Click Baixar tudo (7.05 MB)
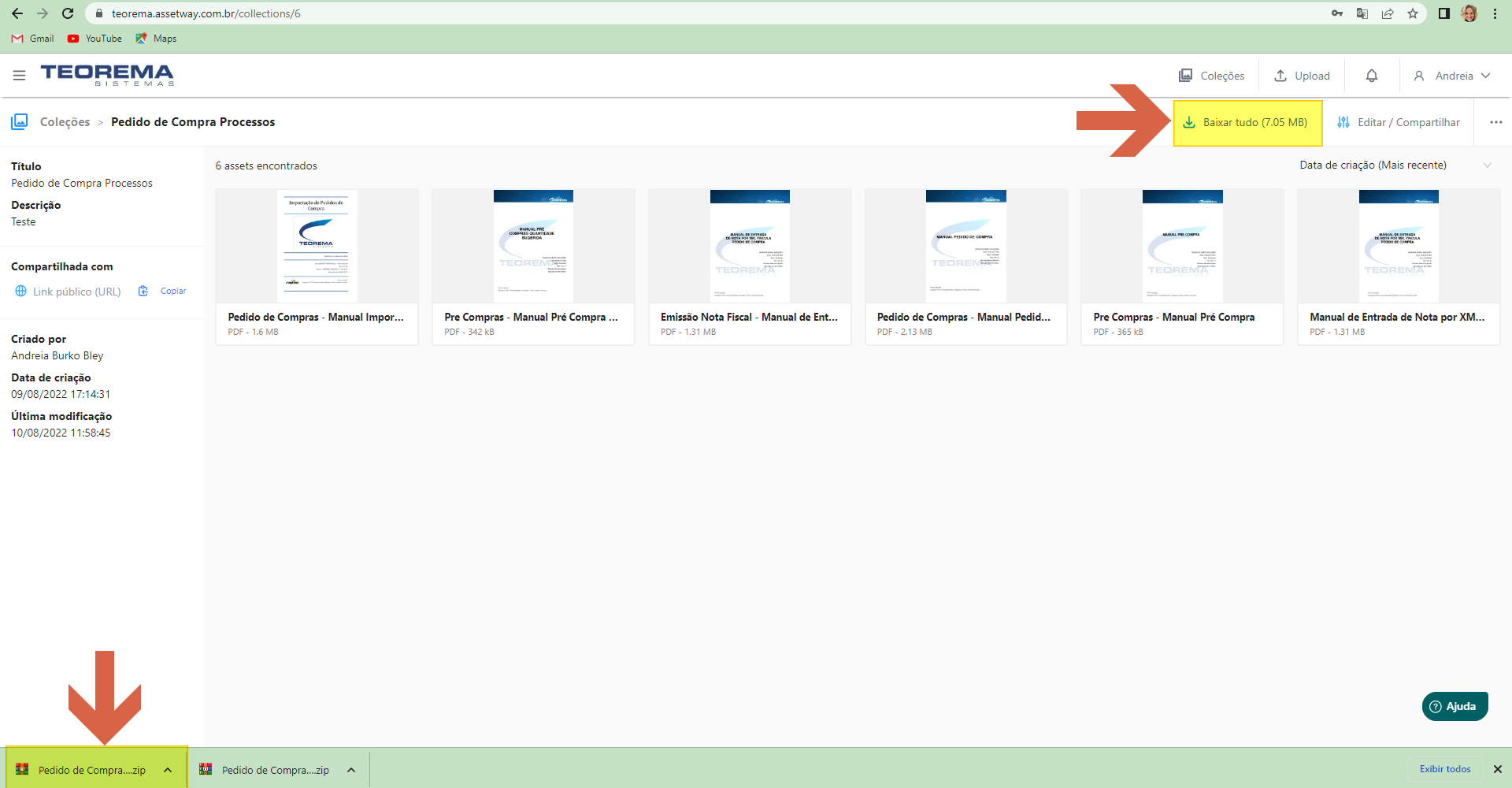This screenshot has height=788, width=1512. [1247, 122]
